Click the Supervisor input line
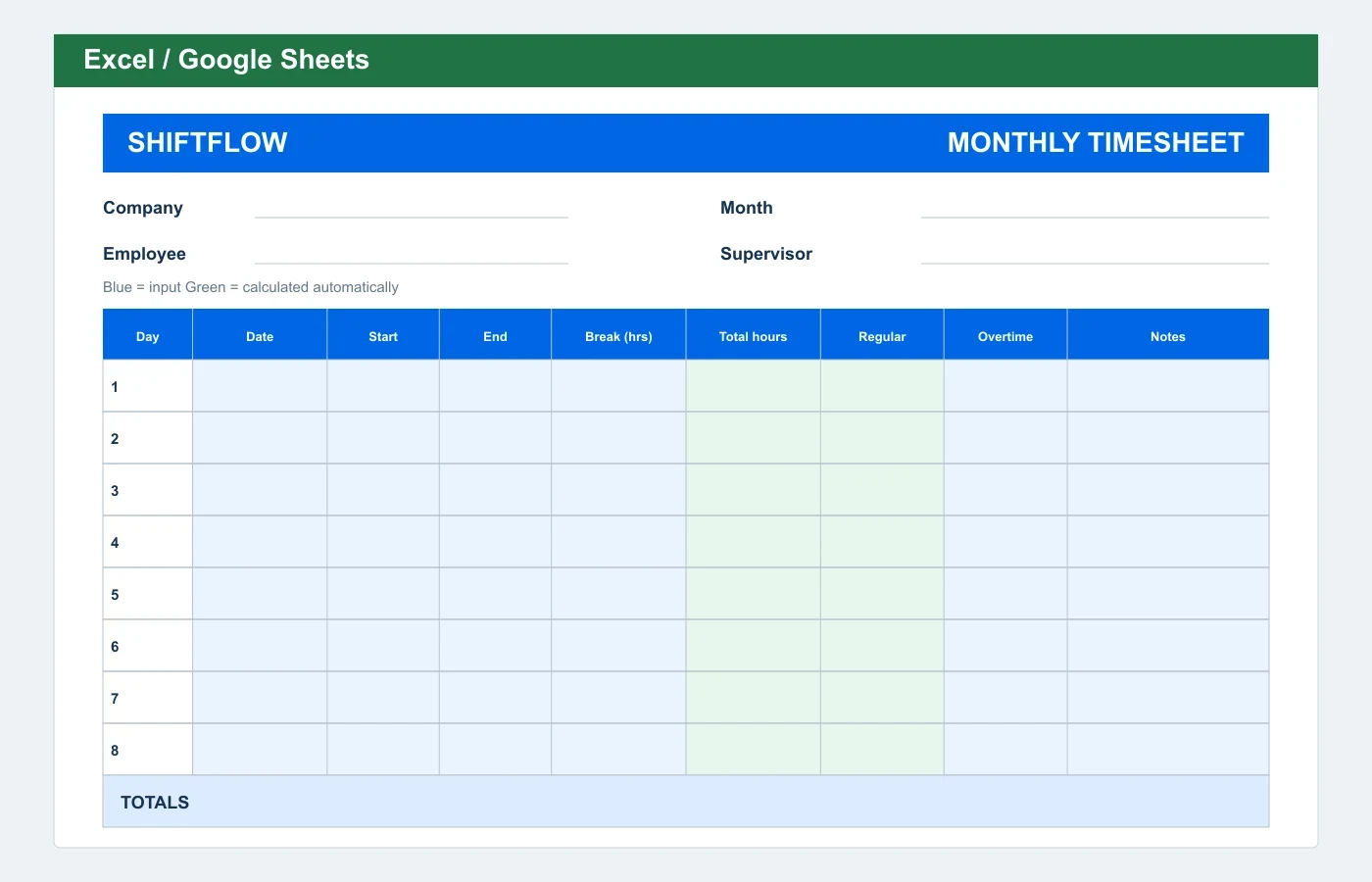The image size is (1372, 882). point(1095,254)
